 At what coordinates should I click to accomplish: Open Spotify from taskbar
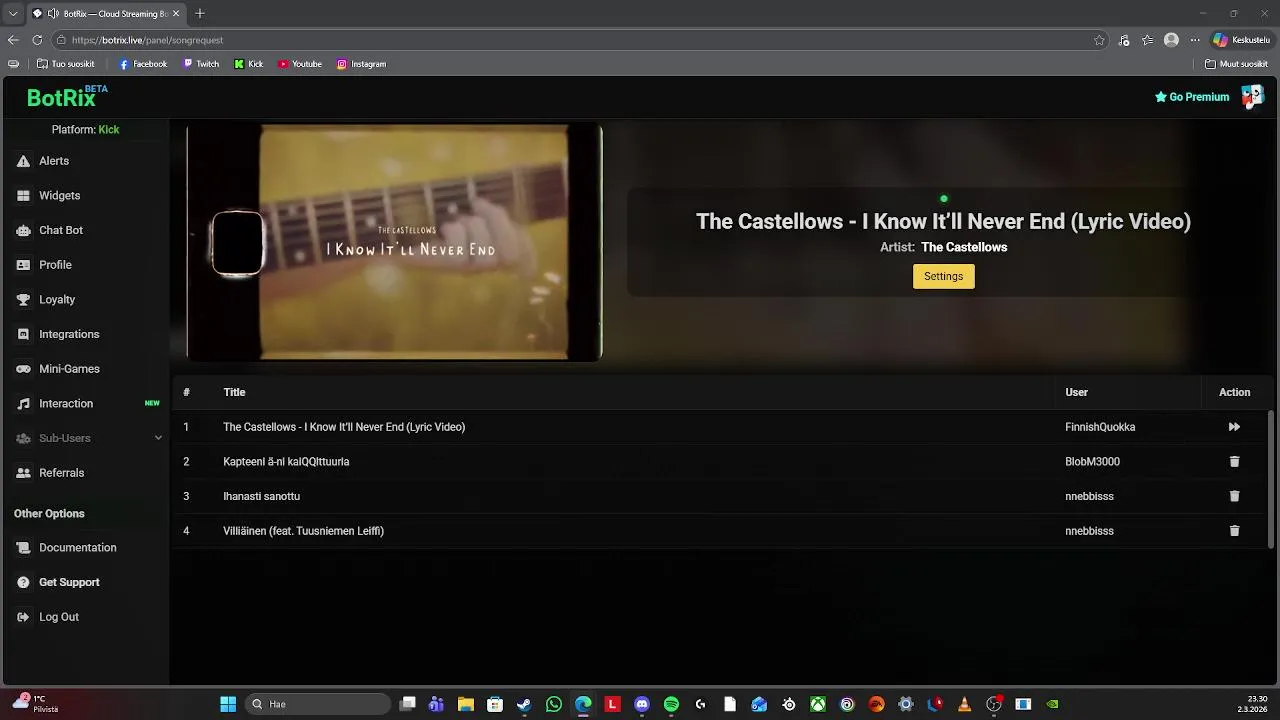click(671, 704)
